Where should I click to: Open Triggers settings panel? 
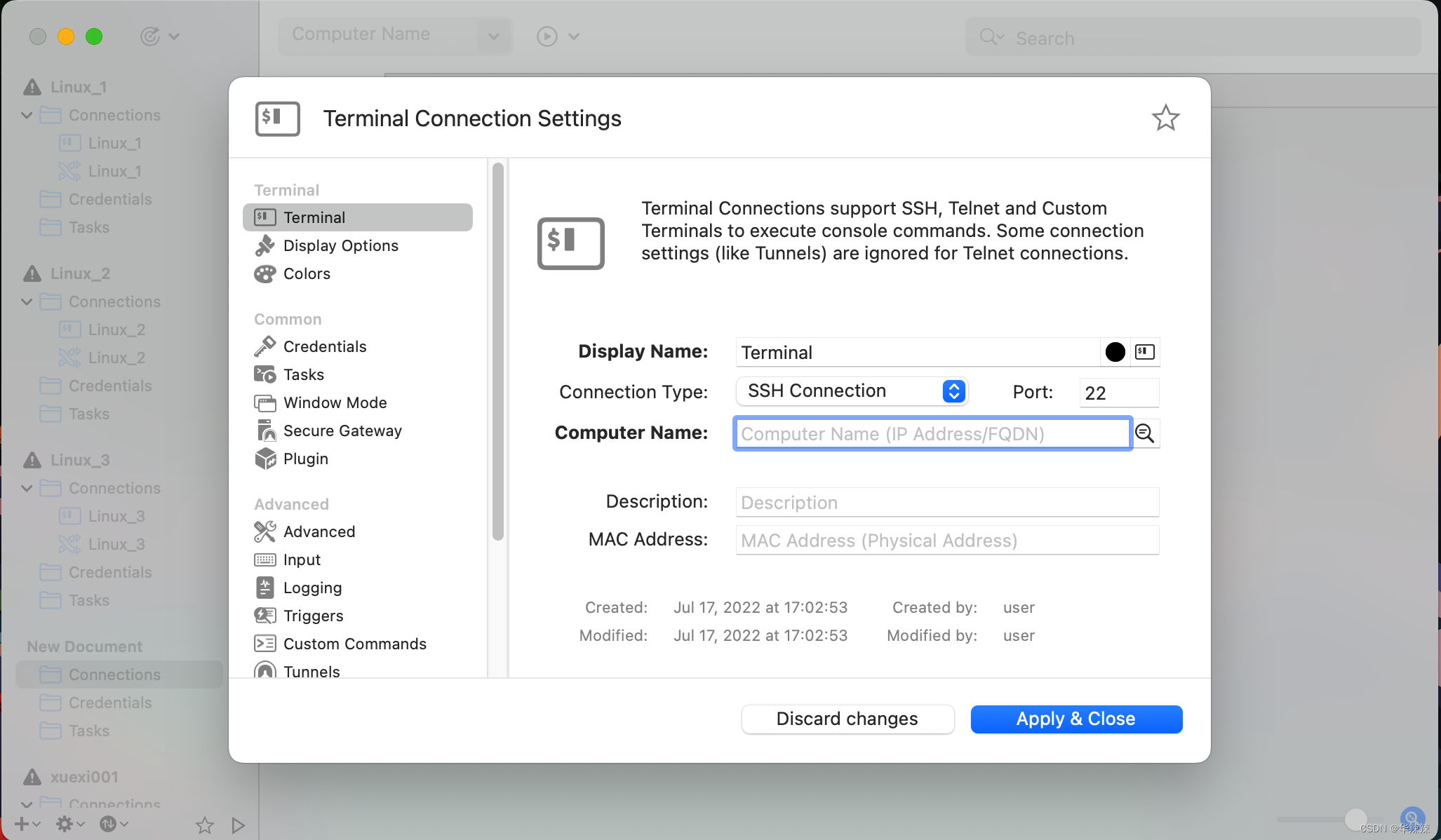coord(313,615)
